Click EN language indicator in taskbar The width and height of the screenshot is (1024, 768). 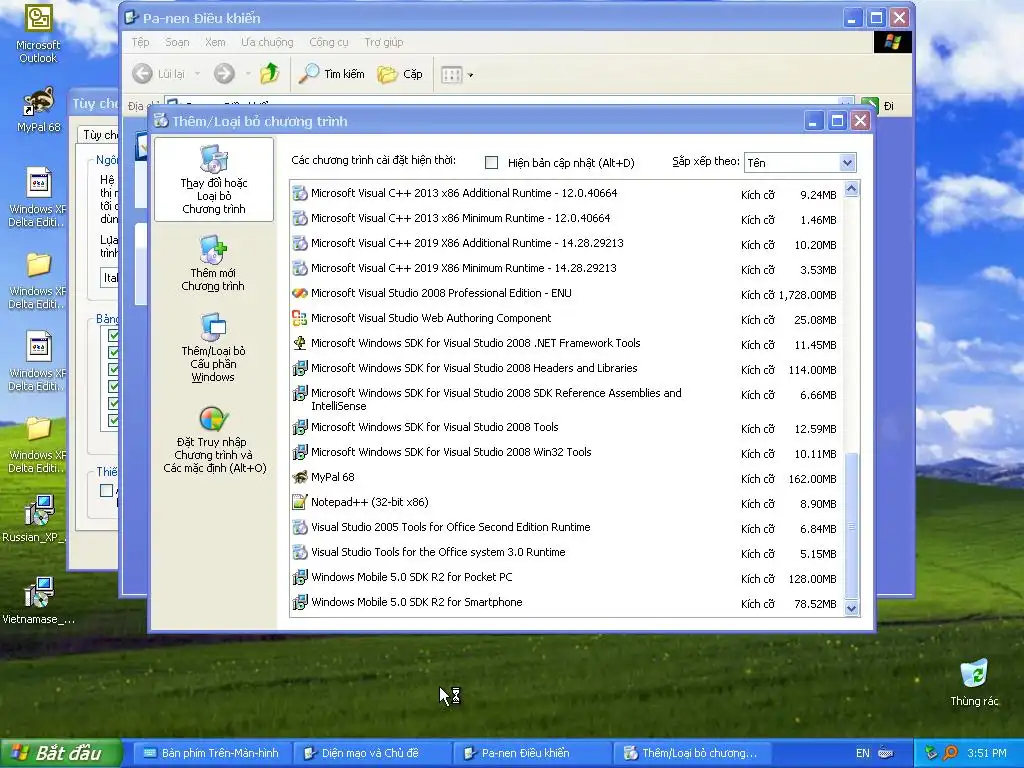863,753
